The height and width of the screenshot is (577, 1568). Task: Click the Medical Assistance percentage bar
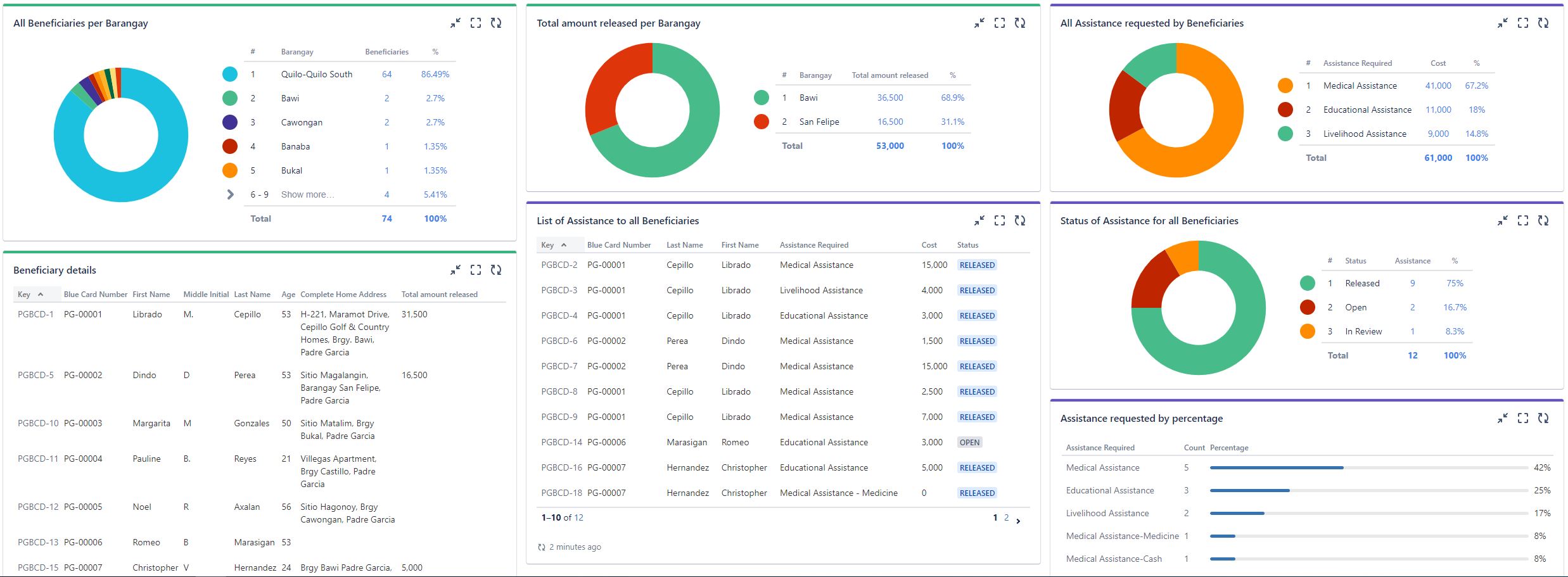click(x=1276, y=467)
